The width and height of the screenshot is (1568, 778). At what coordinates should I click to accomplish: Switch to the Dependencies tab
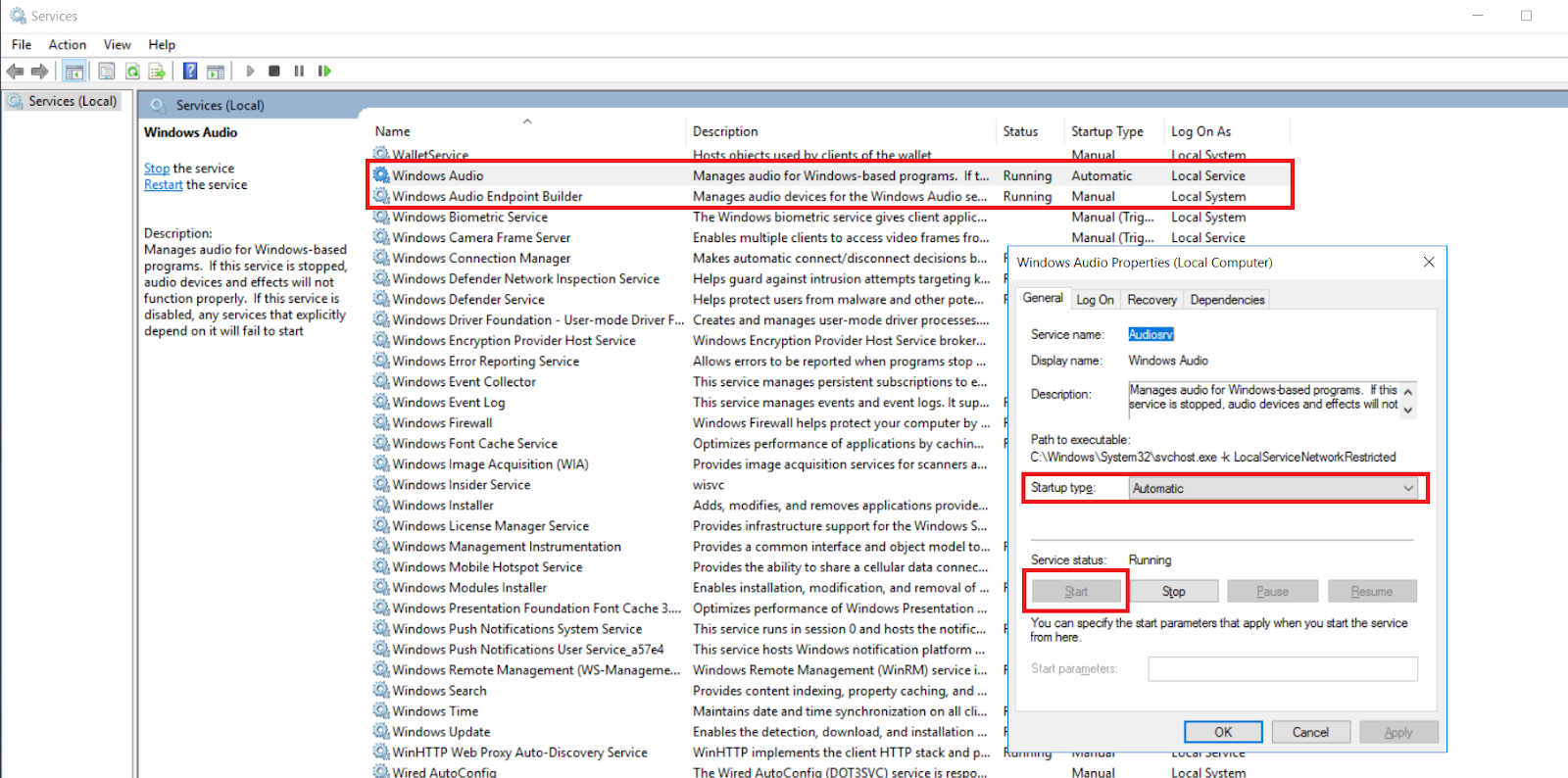coord(1227,300)
